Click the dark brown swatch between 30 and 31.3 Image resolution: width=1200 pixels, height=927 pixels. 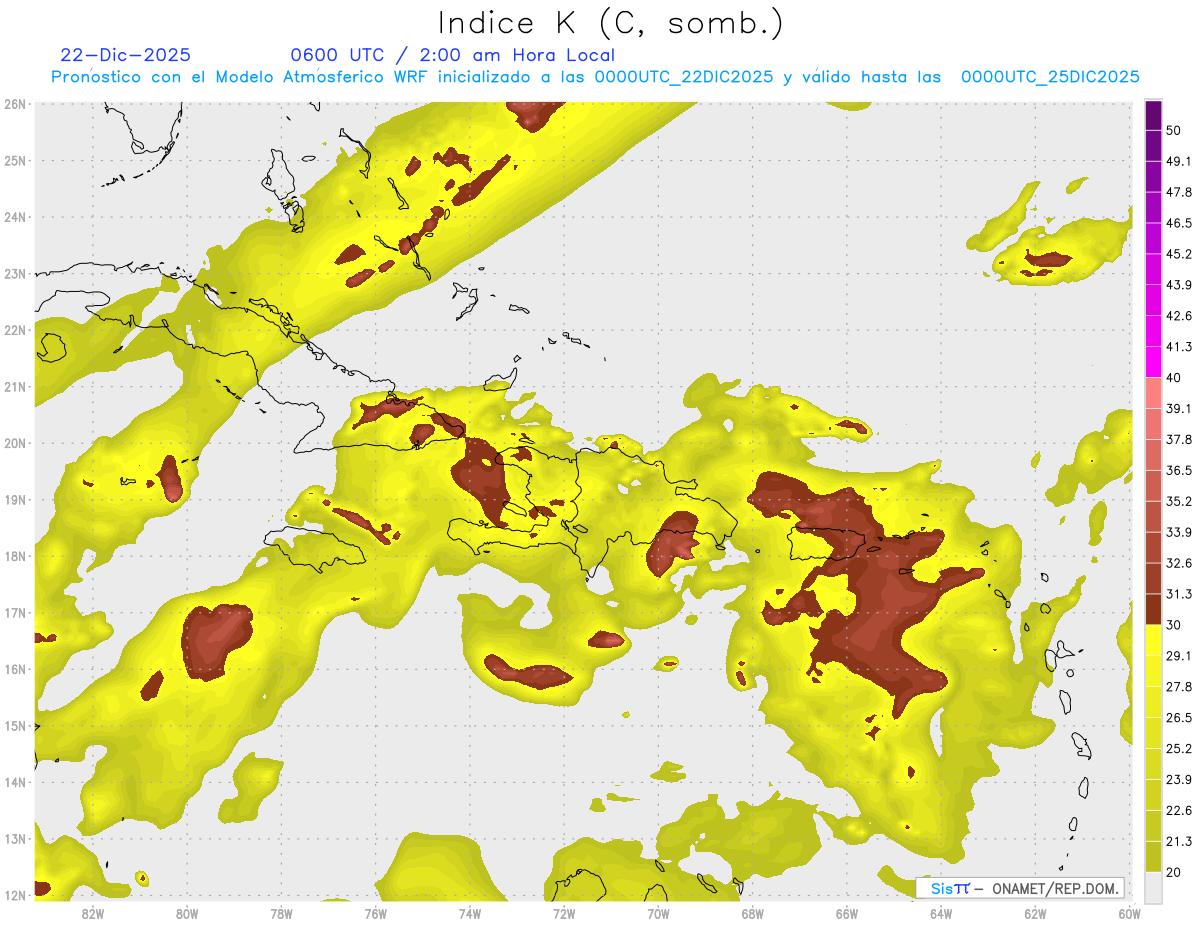1153,609
